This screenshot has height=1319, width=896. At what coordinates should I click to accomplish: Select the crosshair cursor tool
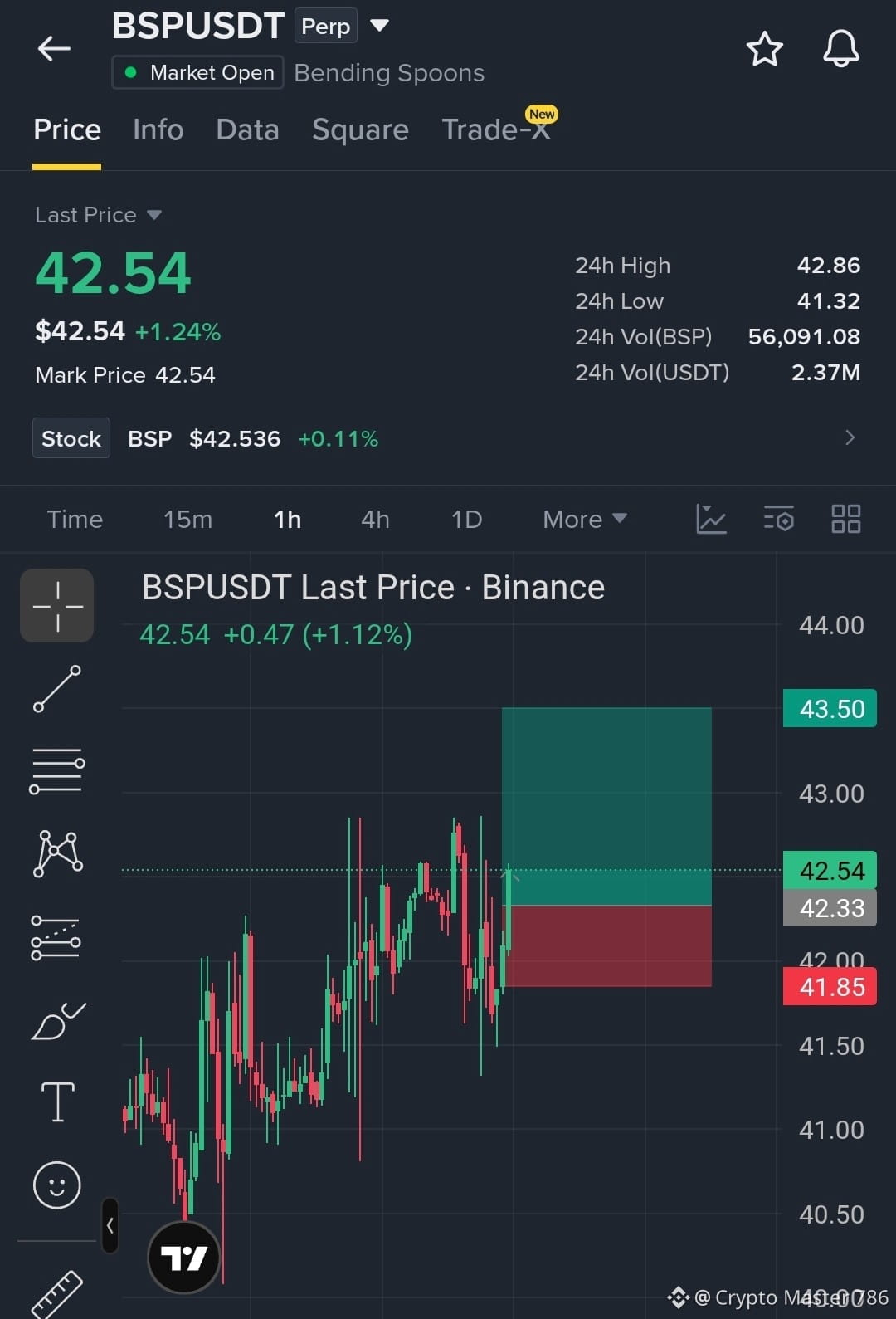pyautogui.click(x=57, y=605)
